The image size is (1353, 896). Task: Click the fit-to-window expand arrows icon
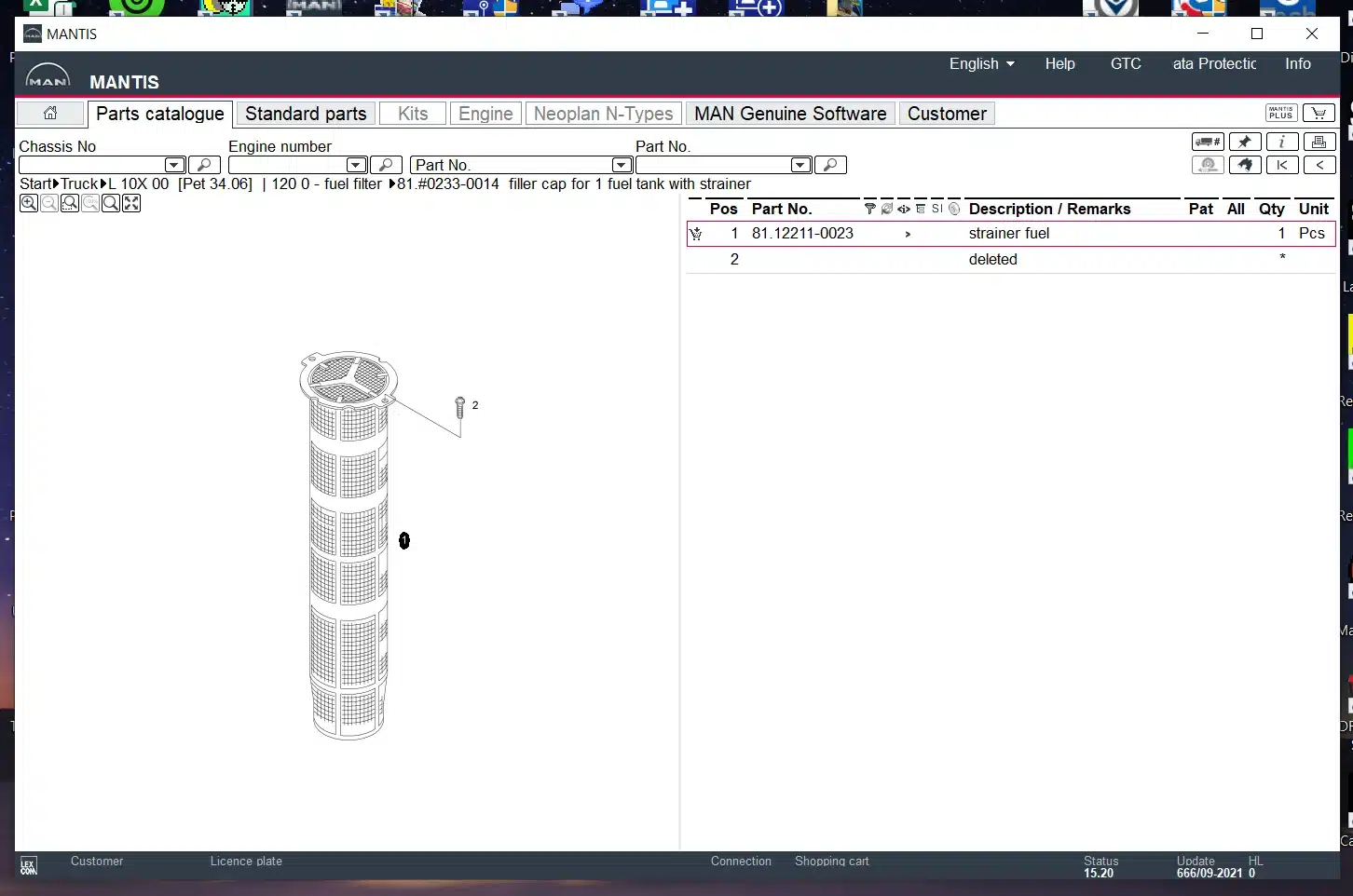click(x=131, y=203)
